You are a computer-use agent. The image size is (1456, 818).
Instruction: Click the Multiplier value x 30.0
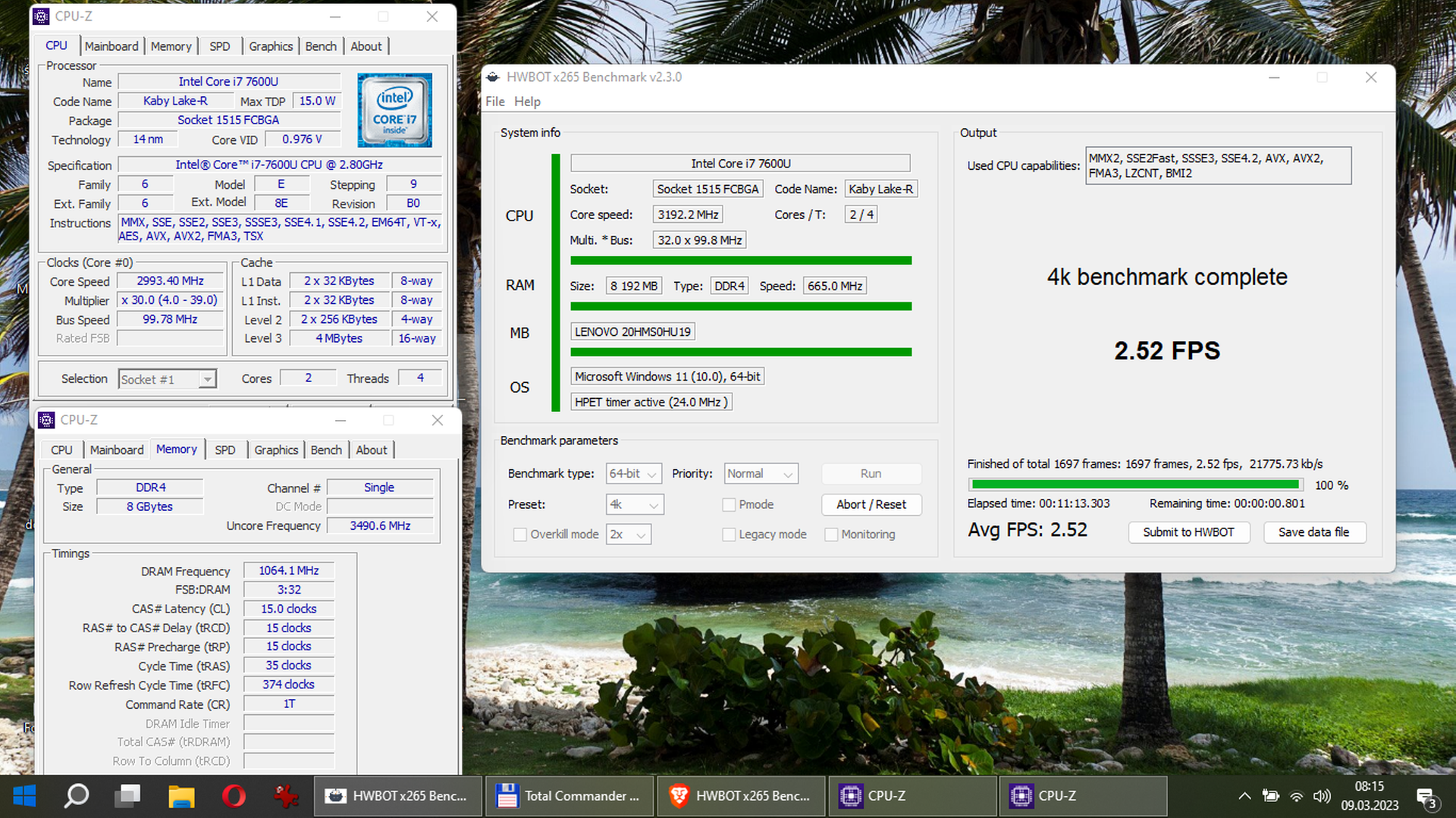pyautogui.click(x=171, y=300)
